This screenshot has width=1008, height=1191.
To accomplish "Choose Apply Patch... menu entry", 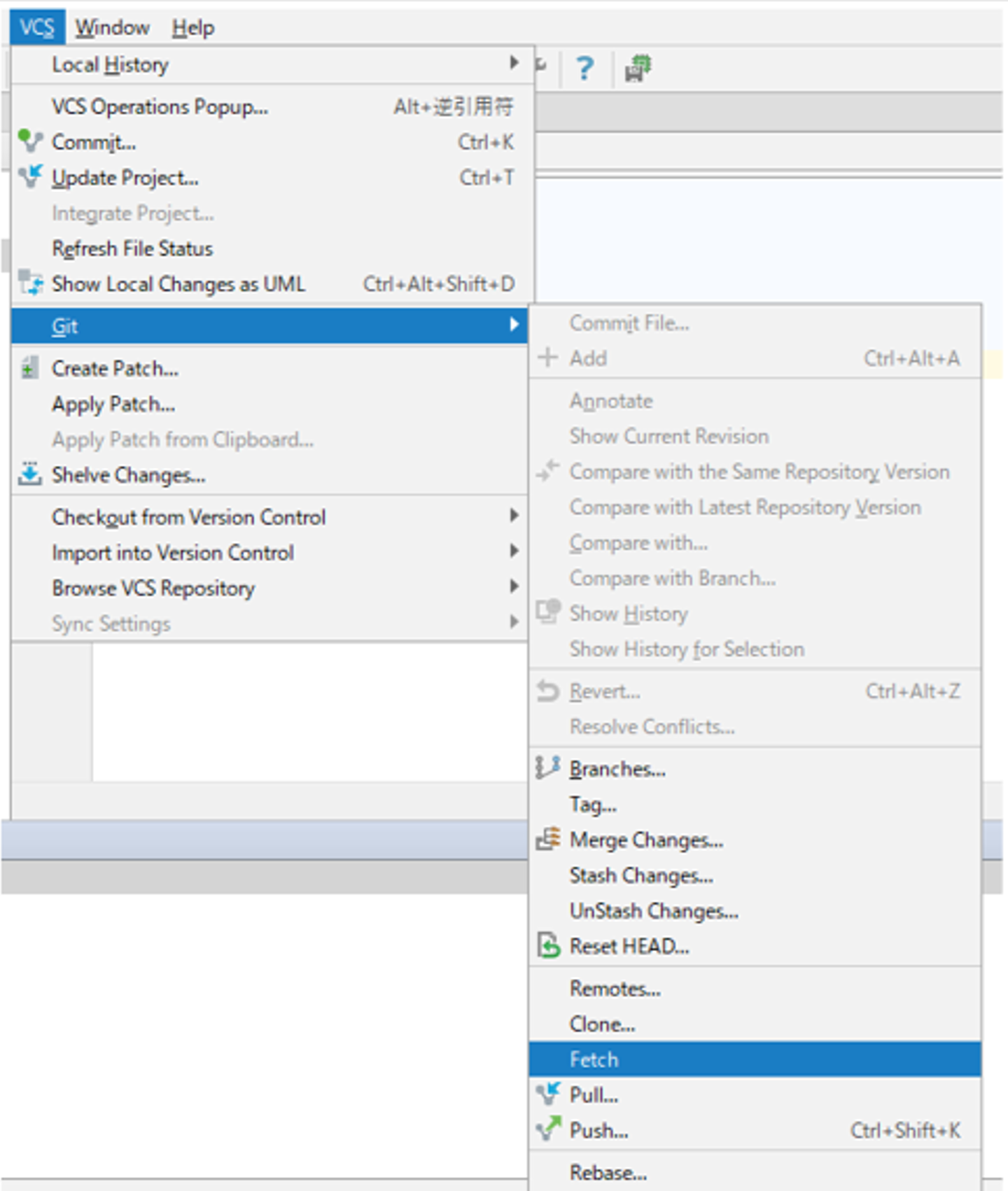I will 269,404.
